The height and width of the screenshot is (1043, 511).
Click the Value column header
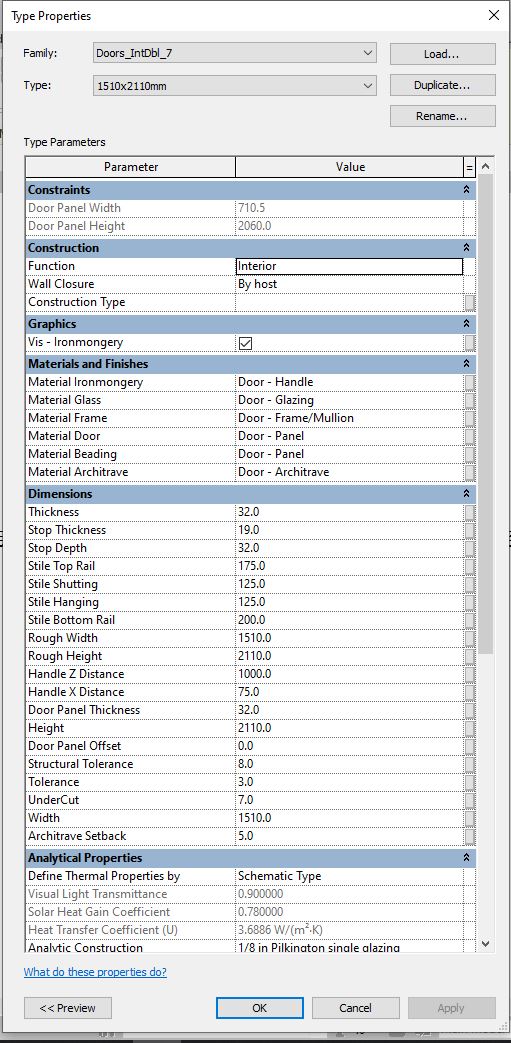(349, 167)
